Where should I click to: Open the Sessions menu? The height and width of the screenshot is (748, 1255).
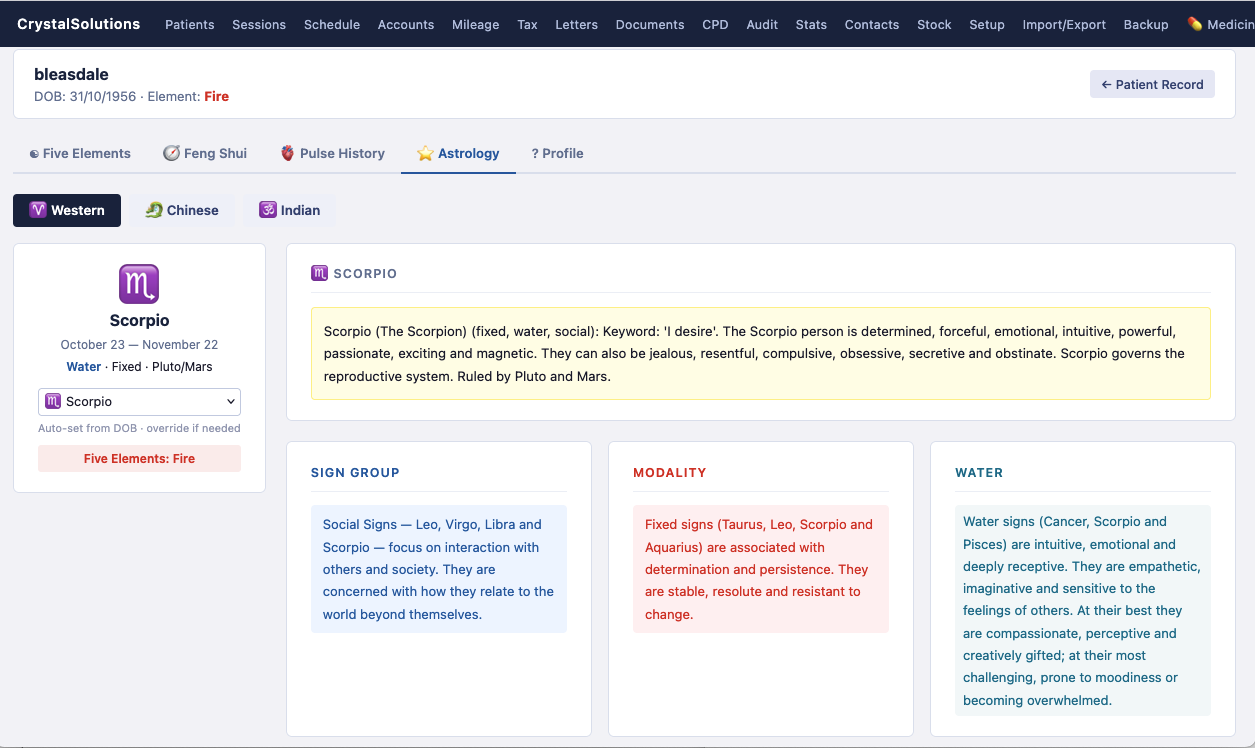tap(259, 24)
